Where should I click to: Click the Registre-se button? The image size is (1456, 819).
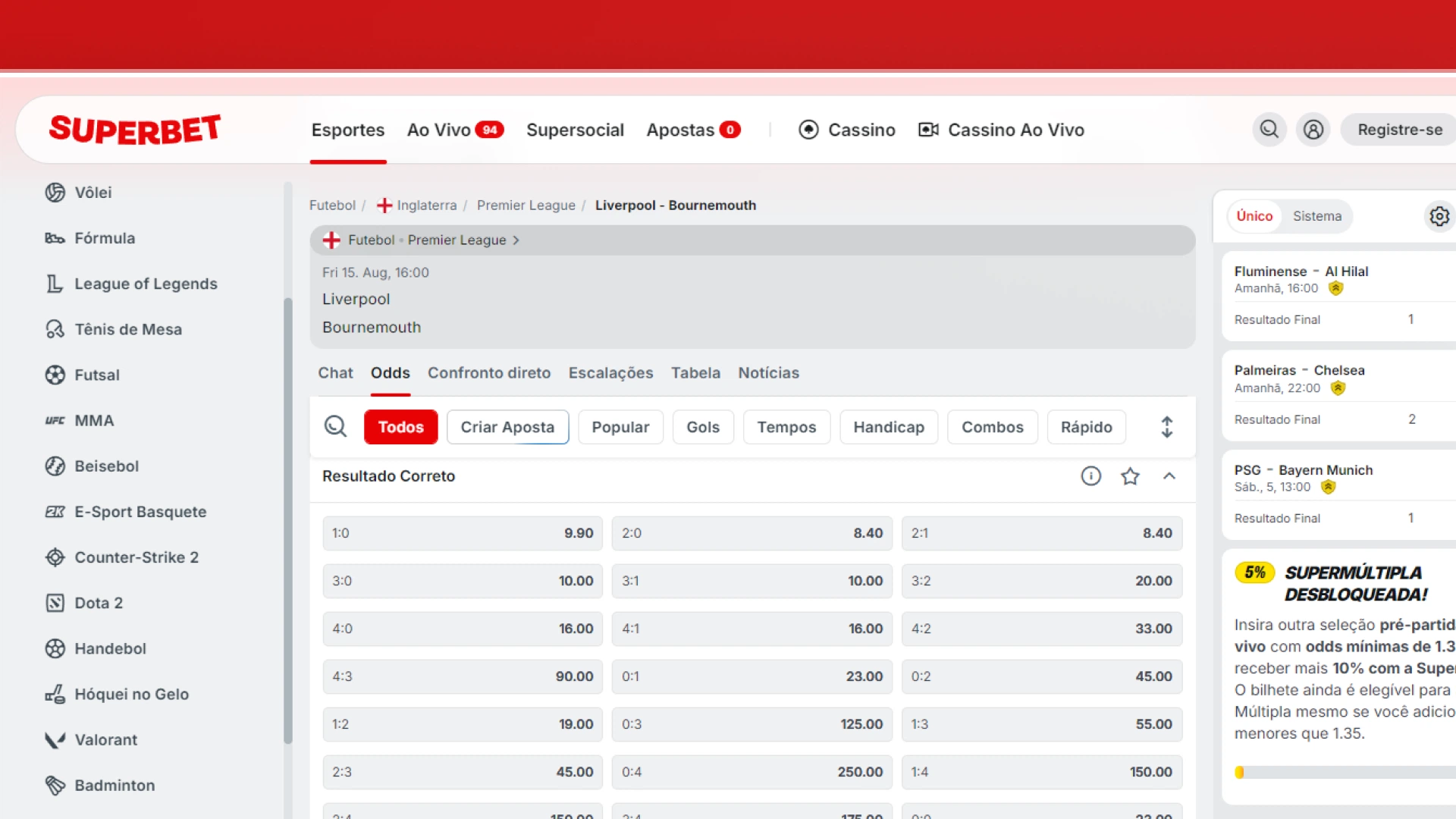click(x=1399, y=130)
